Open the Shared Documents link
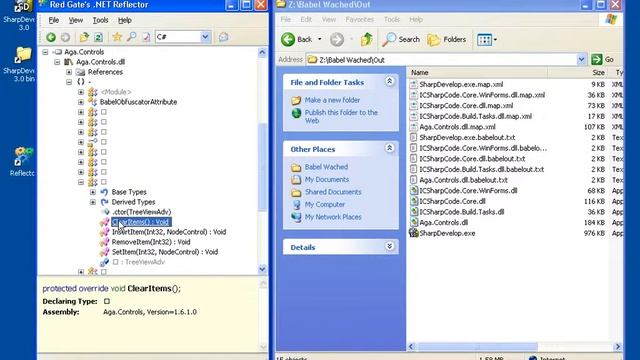Viewport: 640px width, 360px height. 333,192
